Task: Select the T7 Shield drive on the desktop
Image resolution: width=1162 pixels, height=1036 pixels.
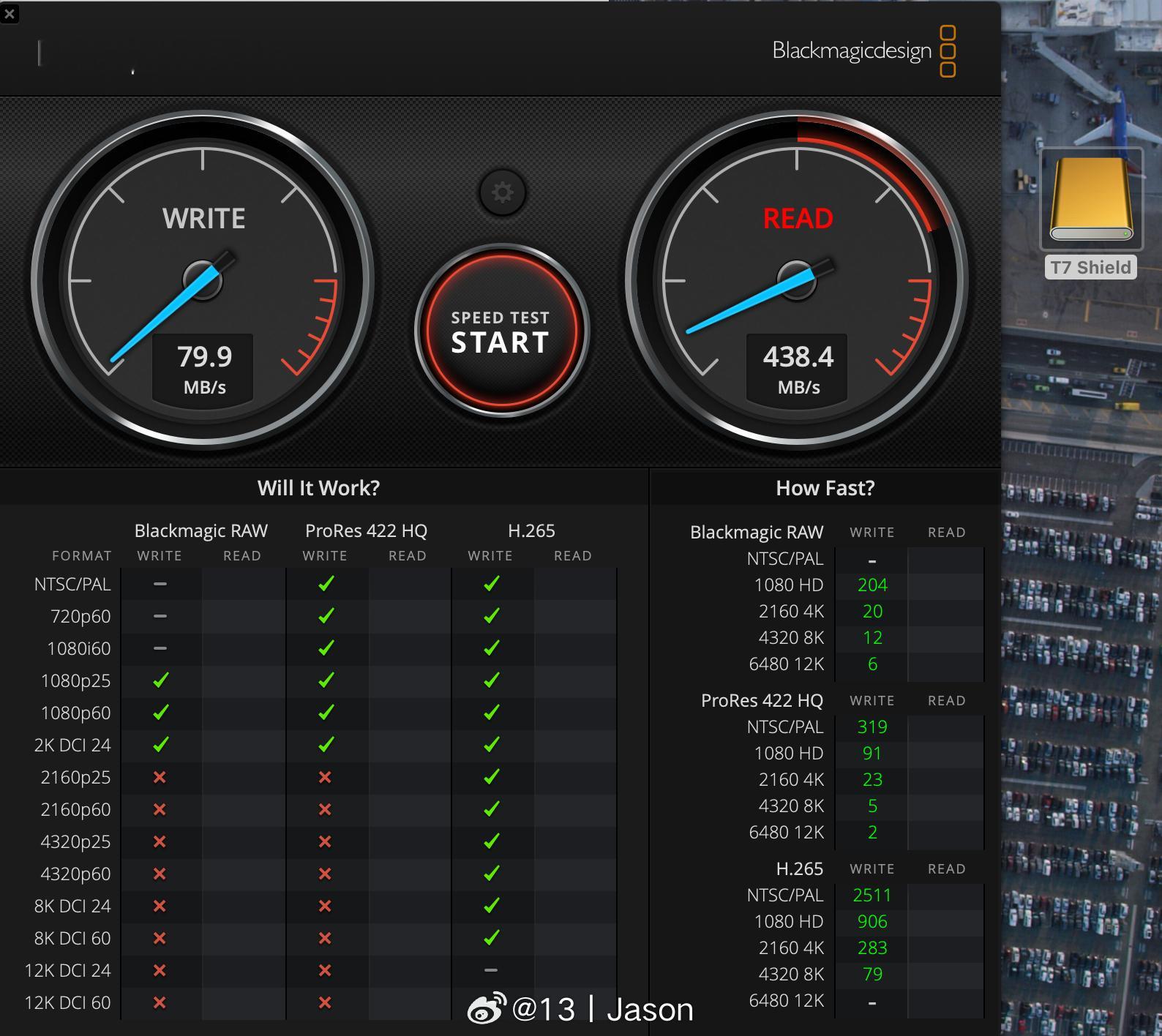Action: pyautogui.click(x=1091, y=213)
